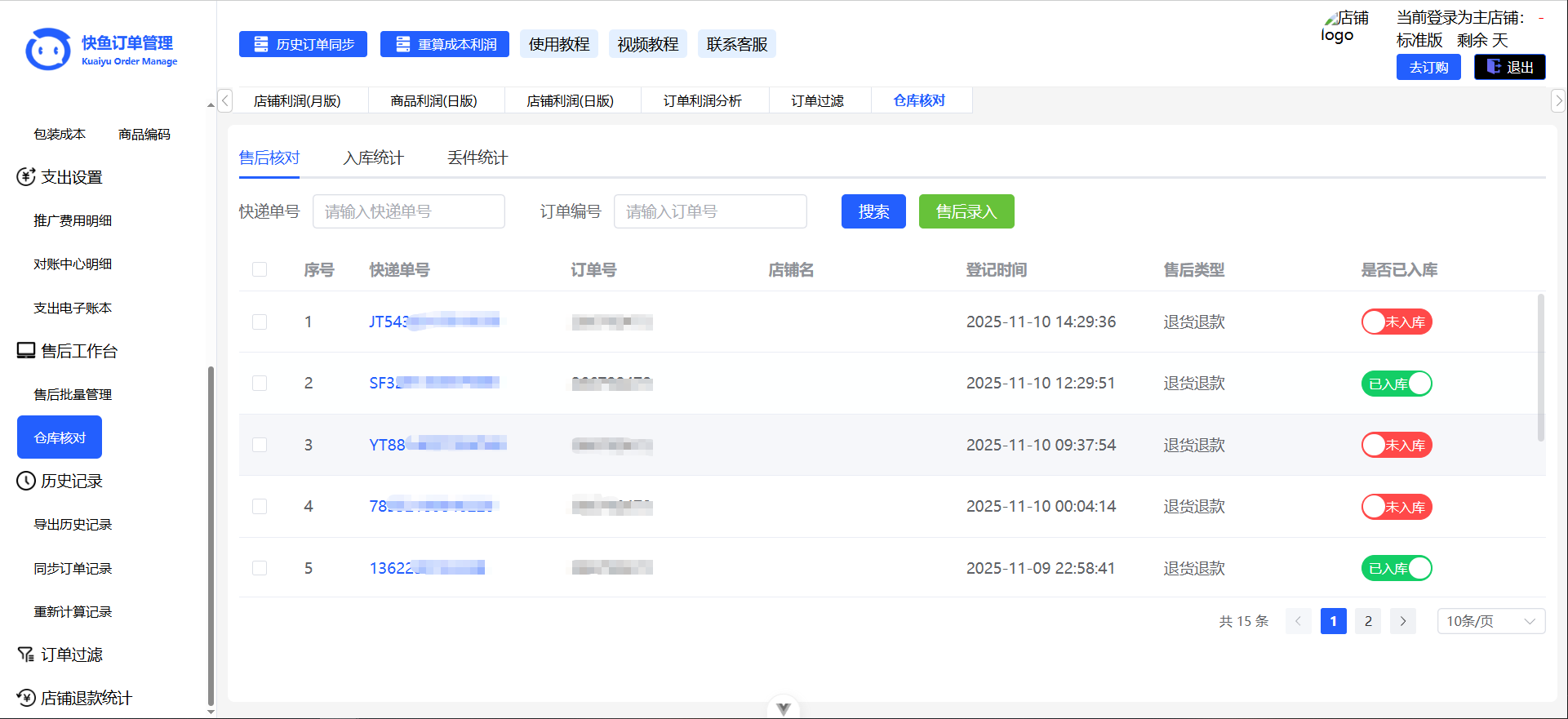Toggle row 2 已入库 switch off
1568x719 pixels.
point(1396,384)
